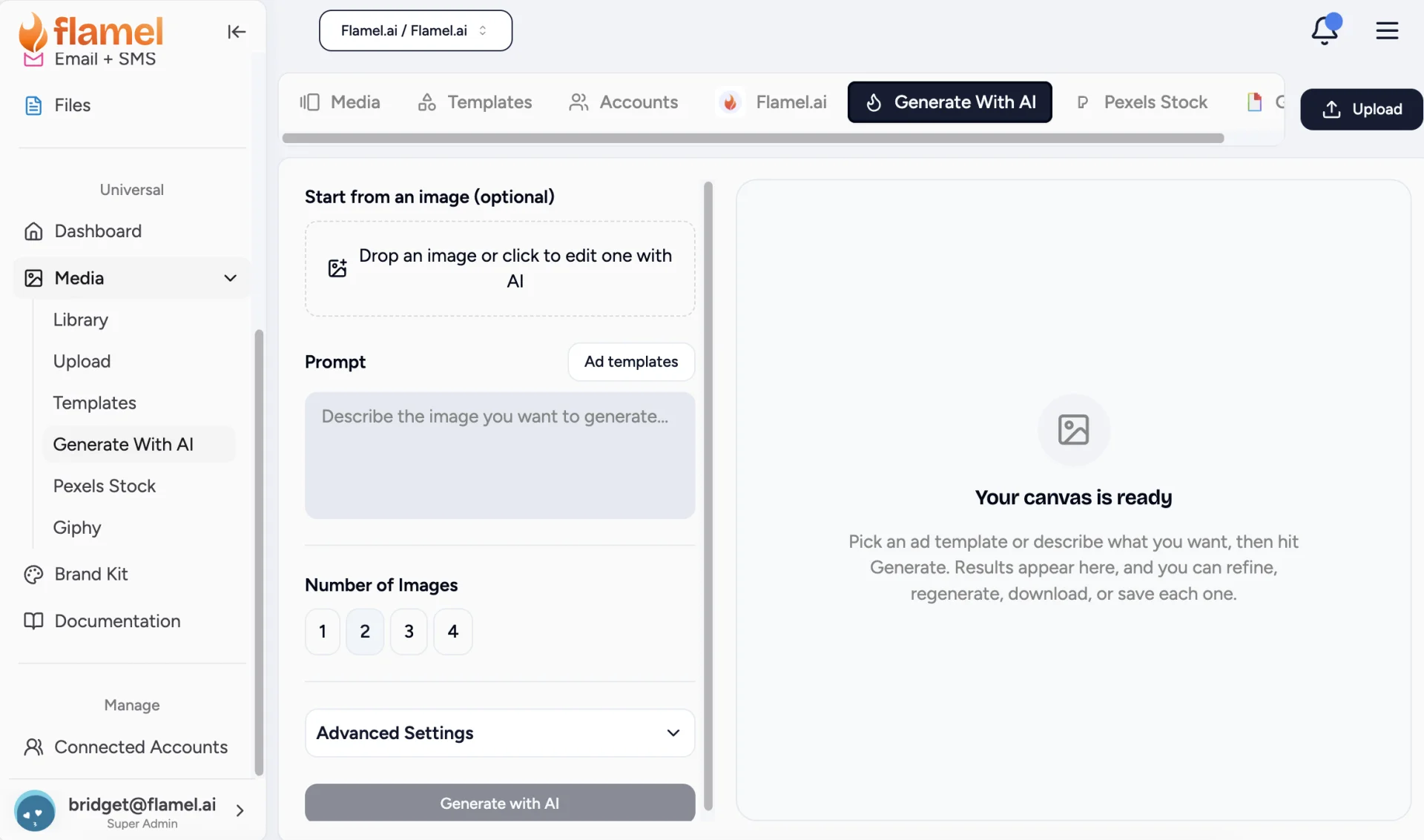The width and height of the screenshot is (1424, 840).
Task: Select 2 for Number of Images
Action: pos(365,632)
